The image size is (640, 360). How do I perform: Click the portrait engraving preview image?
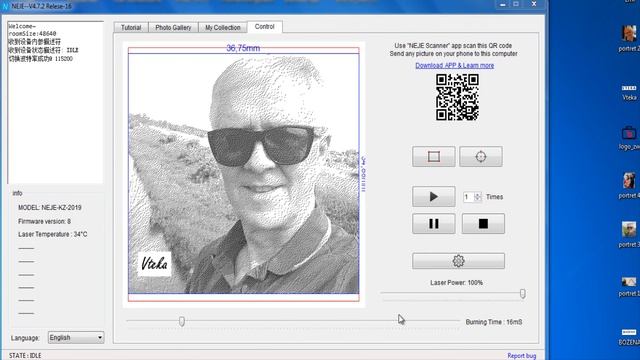244,173
